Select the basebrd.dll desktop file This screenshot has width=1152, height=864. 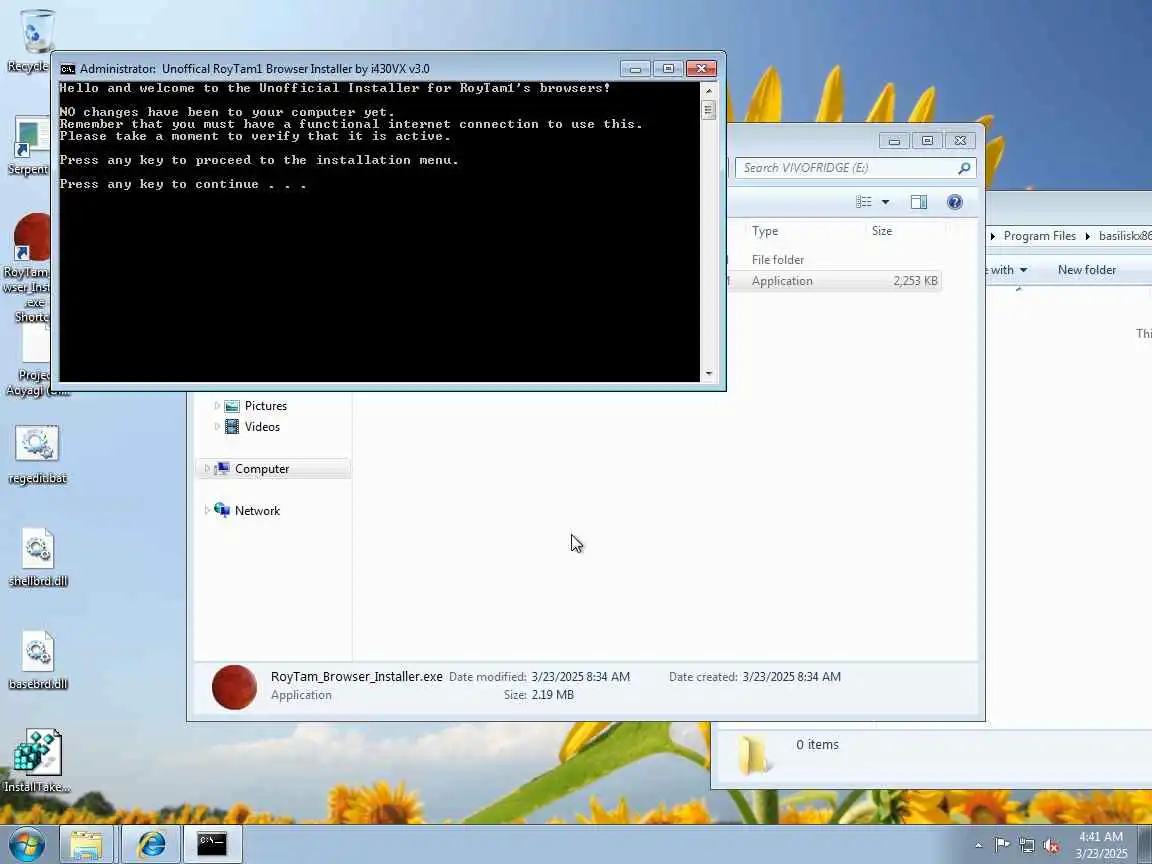(37, 660)
